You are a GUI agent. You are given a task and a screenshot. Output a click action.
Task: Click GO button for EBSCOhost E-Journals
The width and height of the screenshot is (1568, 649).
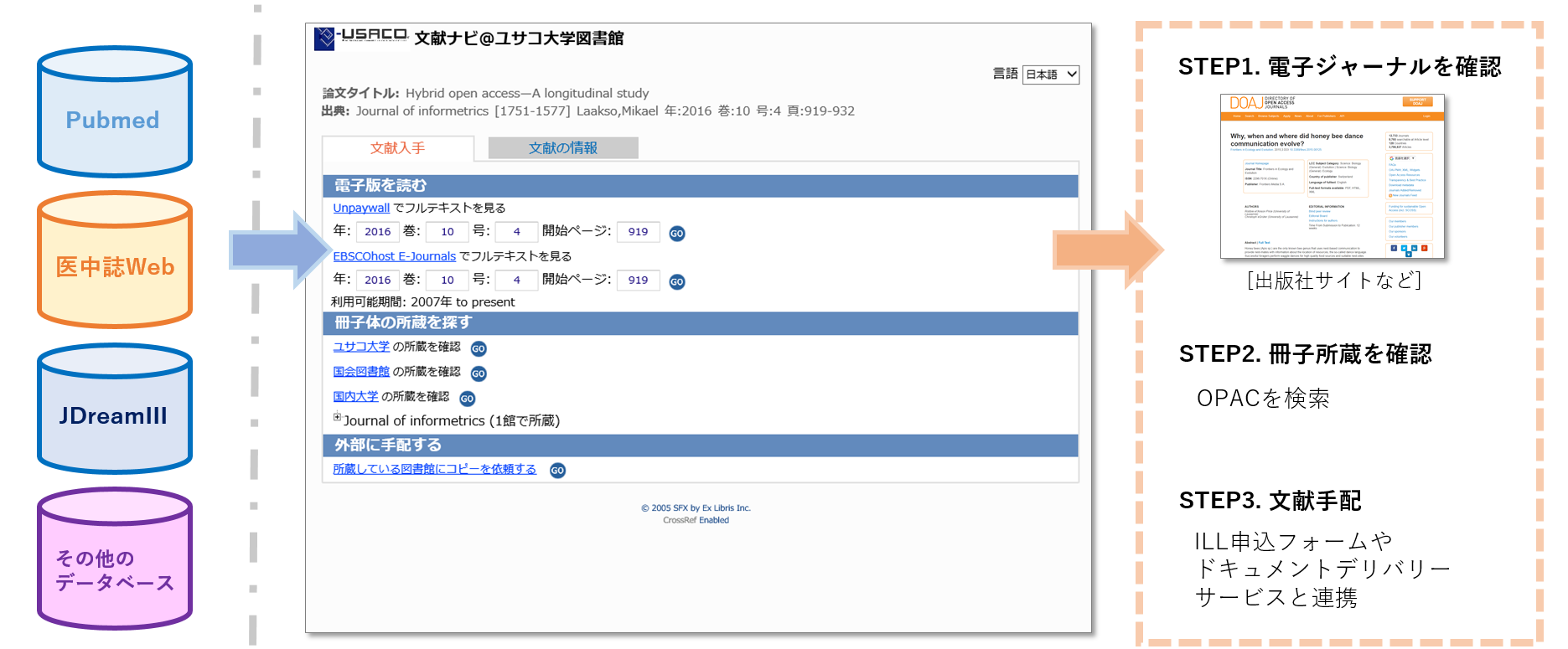click(677, 282)
